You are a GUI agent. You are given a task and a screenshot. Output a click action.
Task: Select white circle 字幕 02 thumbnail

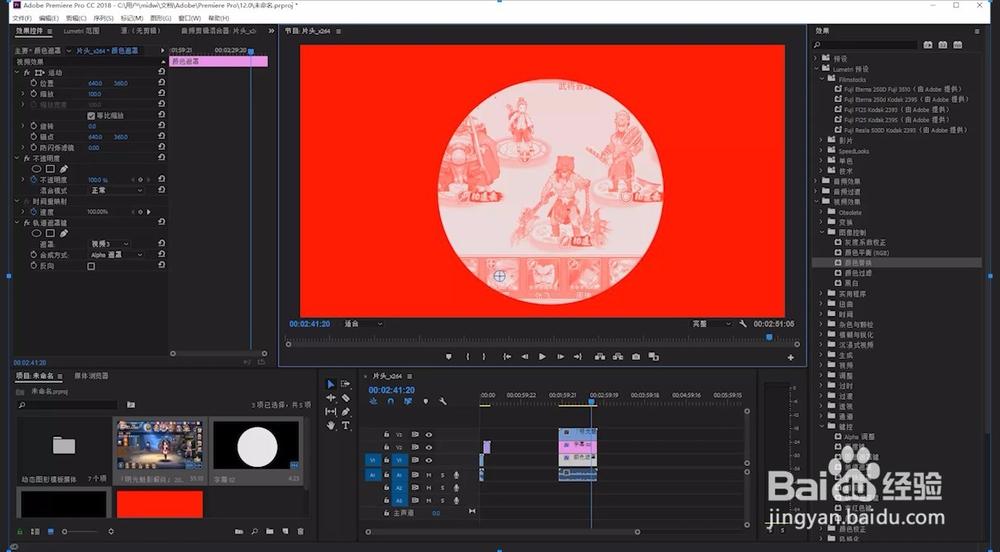[256, 446]
